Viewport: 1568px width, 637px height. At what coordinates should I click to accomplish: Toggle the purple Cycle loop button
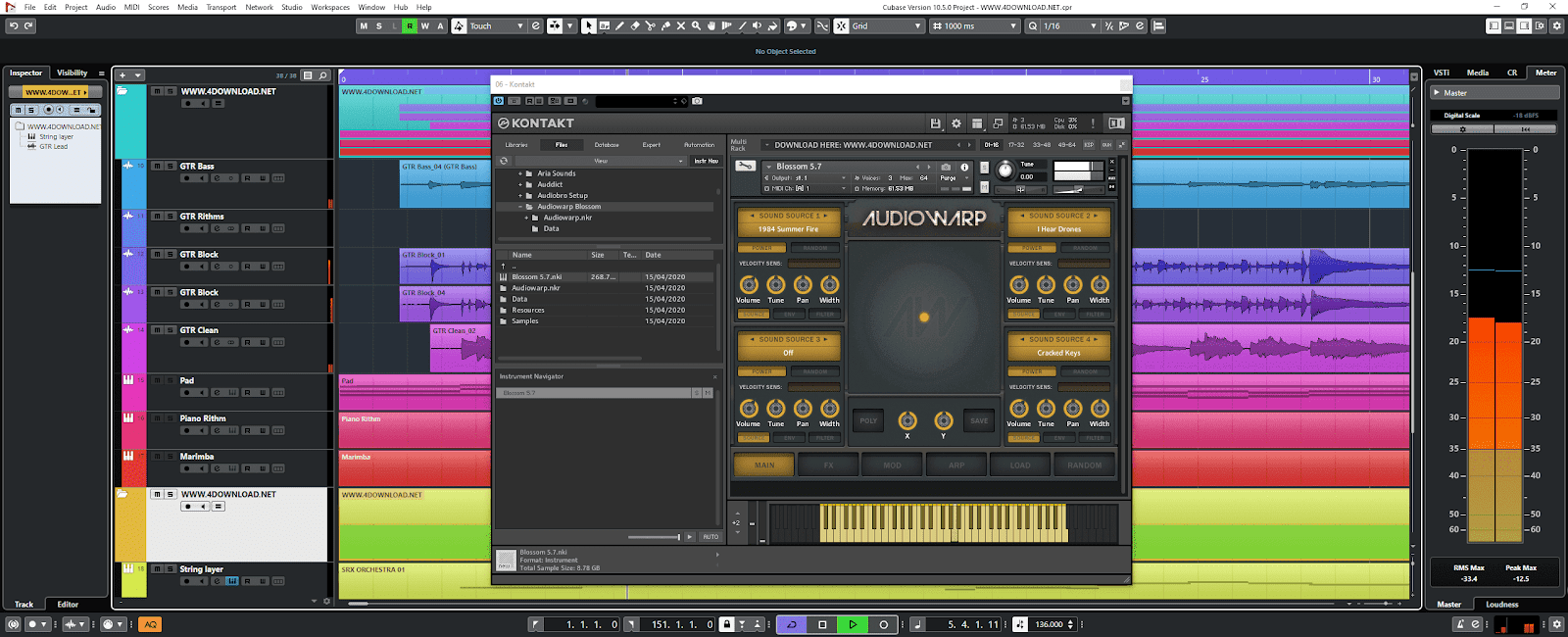[x=792, y=624]
